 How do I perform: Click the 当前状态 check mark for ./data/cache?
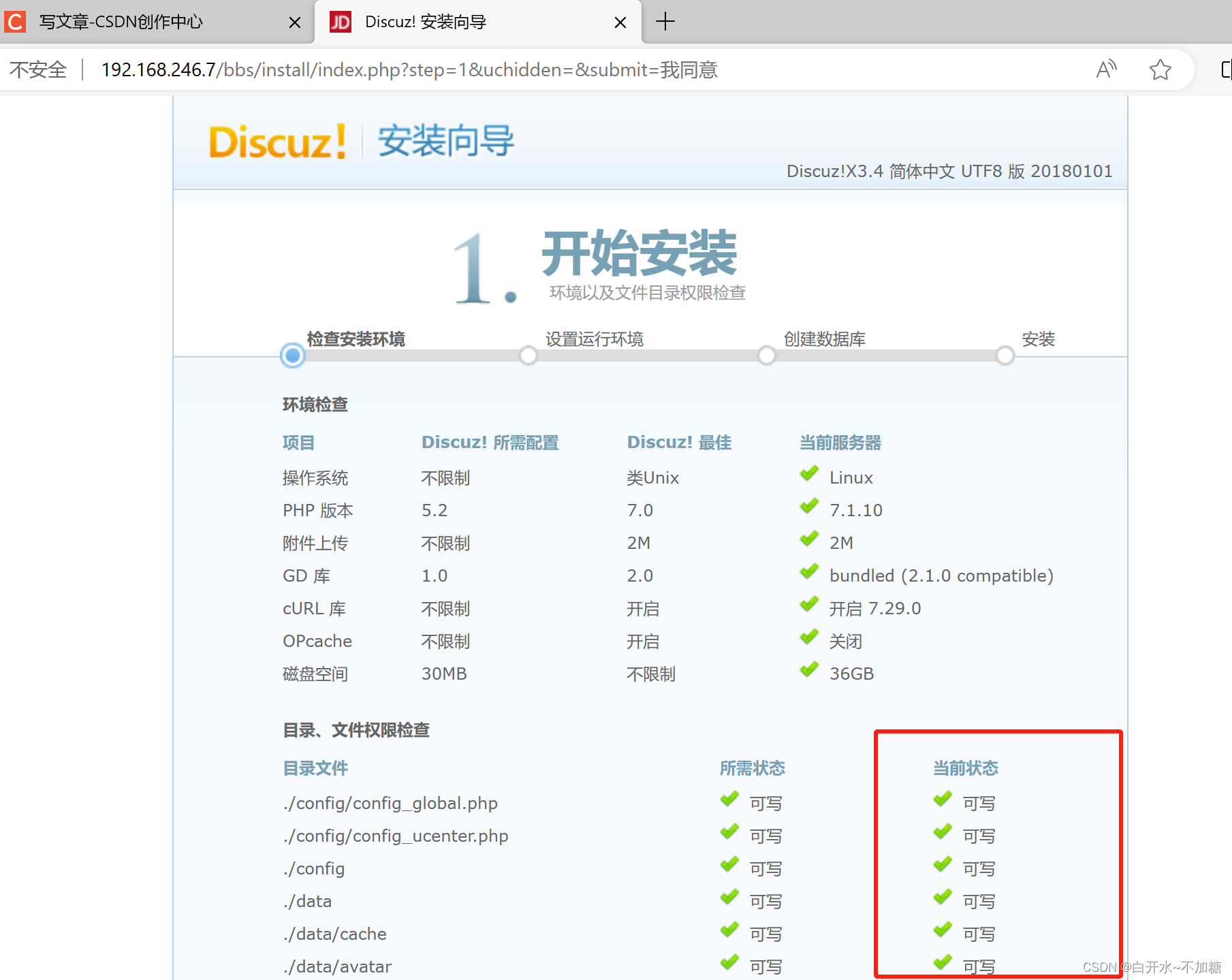pos(943,930)
